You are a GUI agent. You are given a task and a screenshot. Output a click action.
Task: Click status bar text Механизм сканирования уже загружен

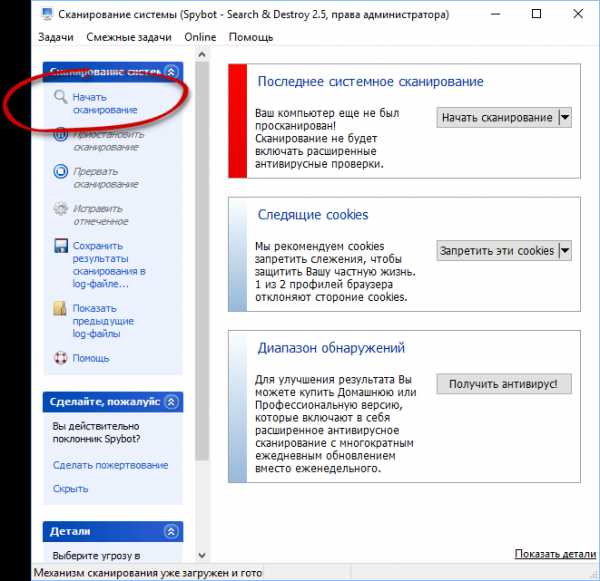(x=148, y=573)
